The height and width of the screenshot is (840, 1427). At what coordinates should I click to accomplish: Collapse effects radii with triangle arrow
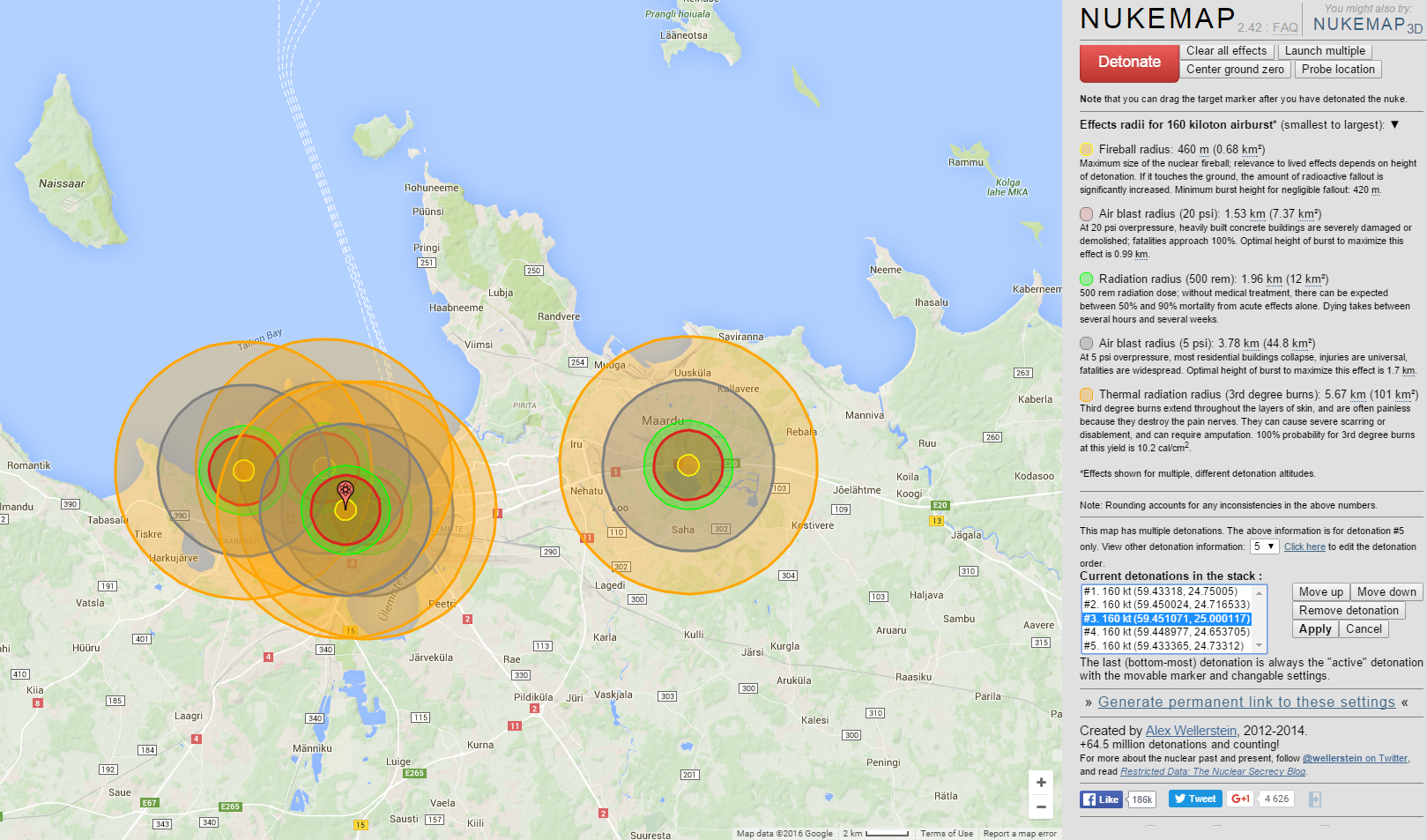point(1395,125)
